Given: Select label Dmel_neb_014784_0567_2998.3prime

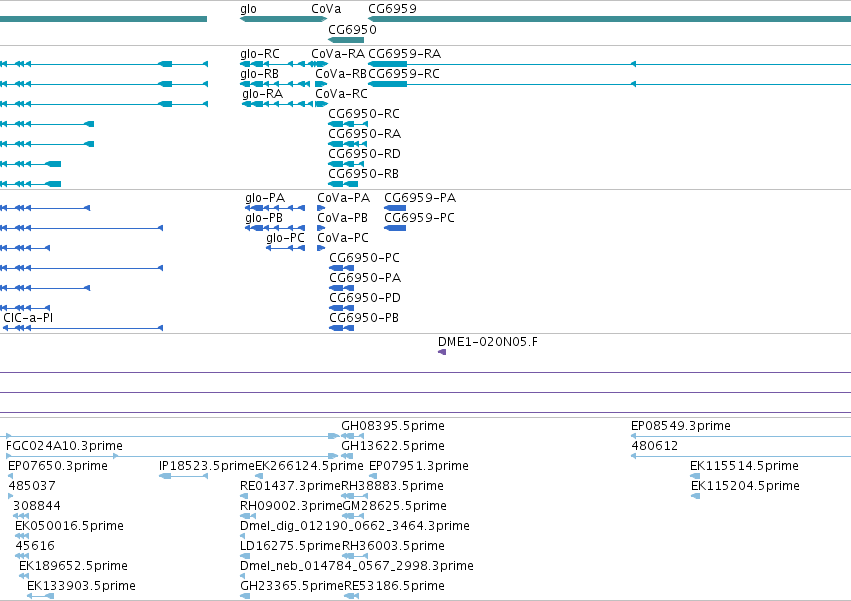Looking at the screenshot, I should (x=357, y=566).
